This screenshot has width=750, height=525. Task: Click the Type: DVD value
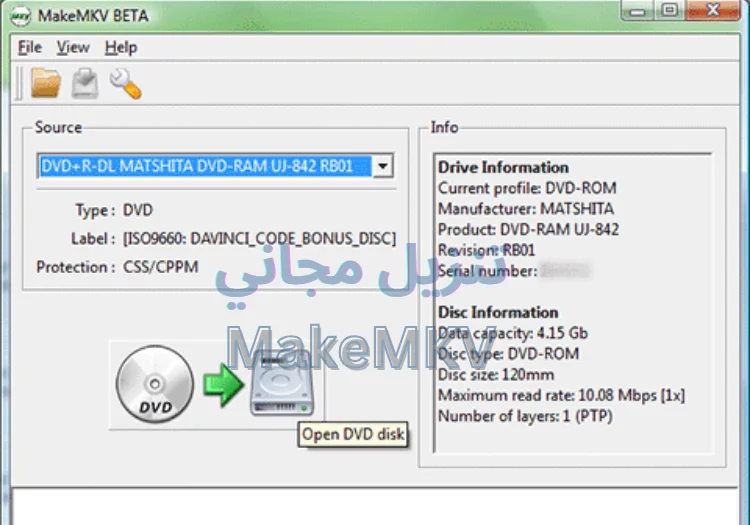coord(138,210)
